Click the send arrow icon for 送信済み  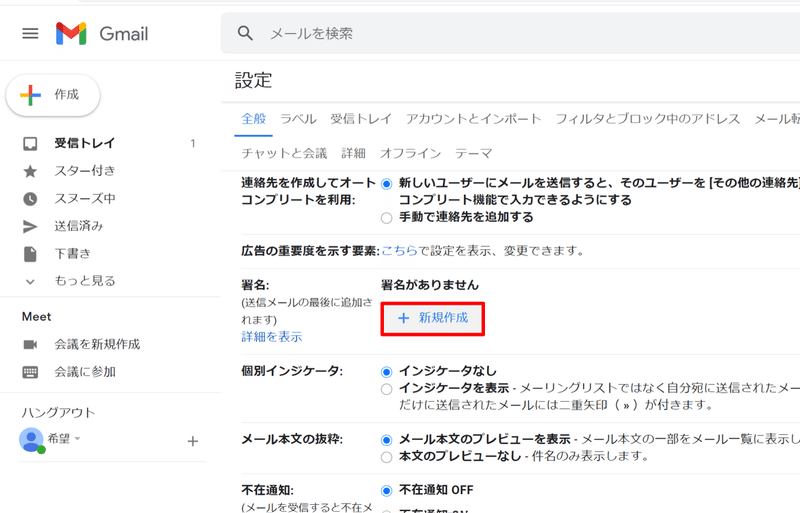(x=30, y=226)
